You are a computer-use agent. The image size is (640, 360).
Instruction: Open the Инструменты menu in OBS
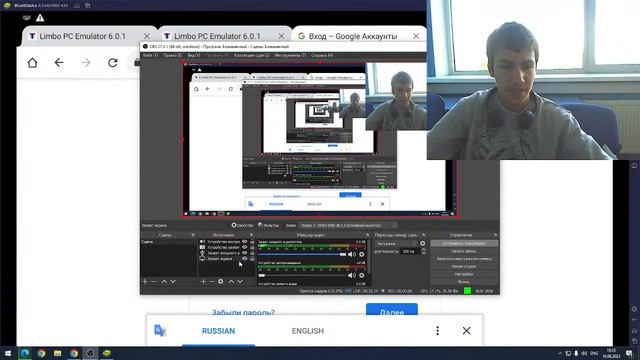[x=290, y=56]
